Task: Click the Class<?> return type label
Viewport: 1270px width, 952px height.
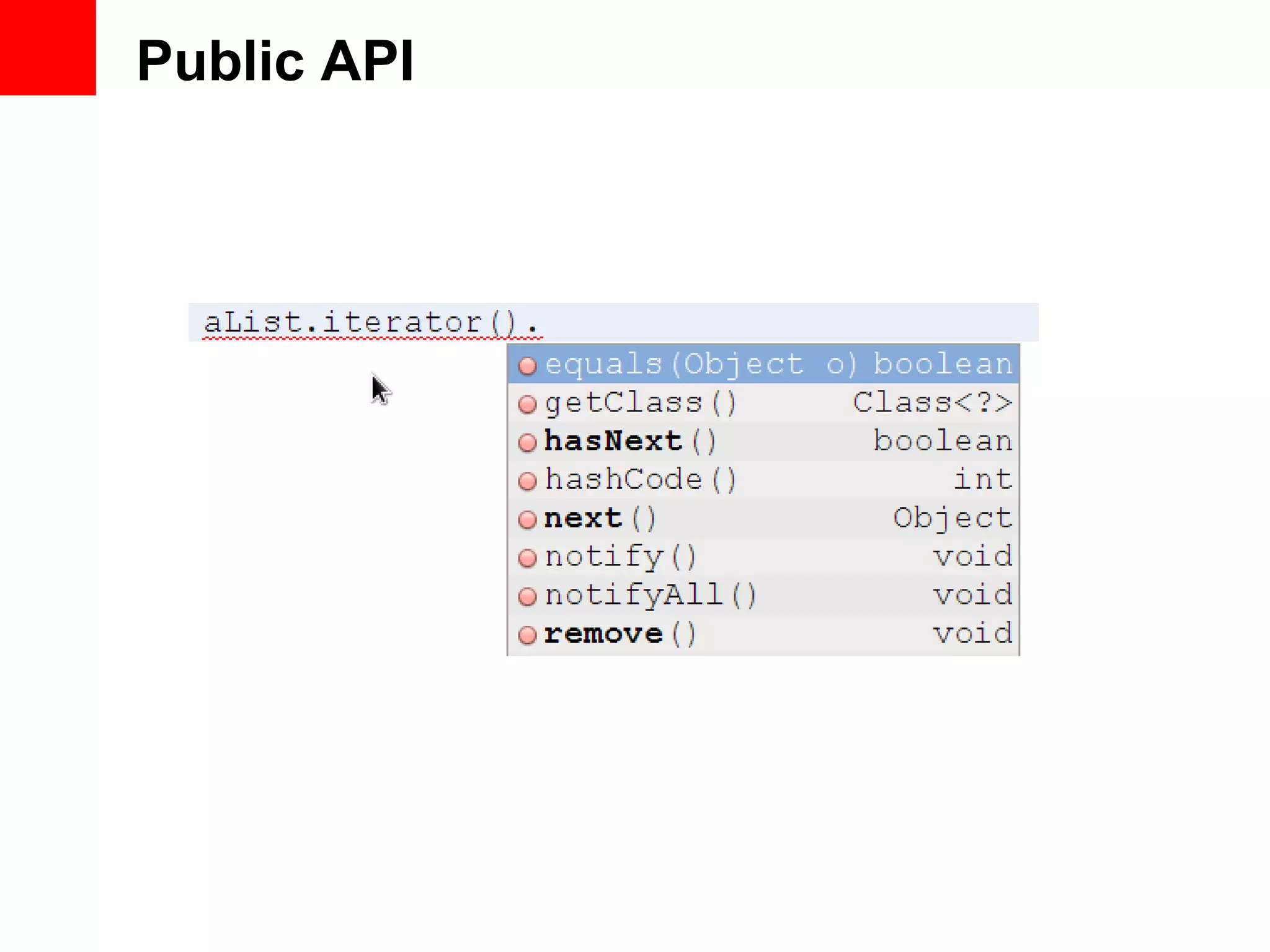Action: coord(932,403)
